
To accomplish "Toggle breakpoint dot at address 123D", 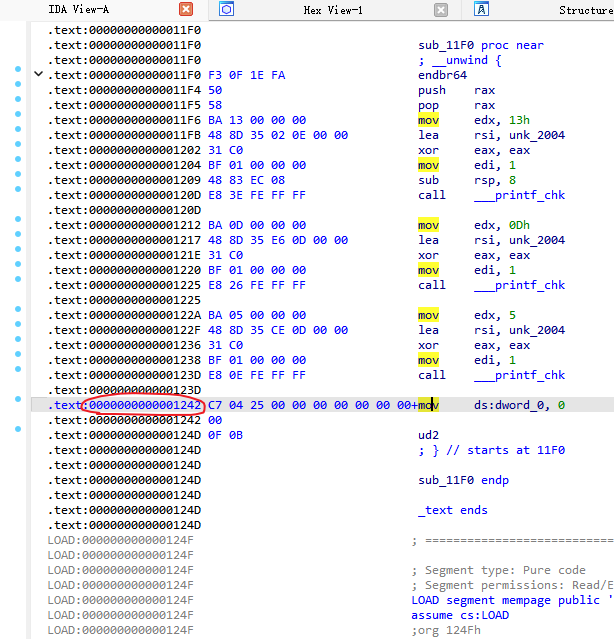I will pyautogui.click(x=18, y=369).
